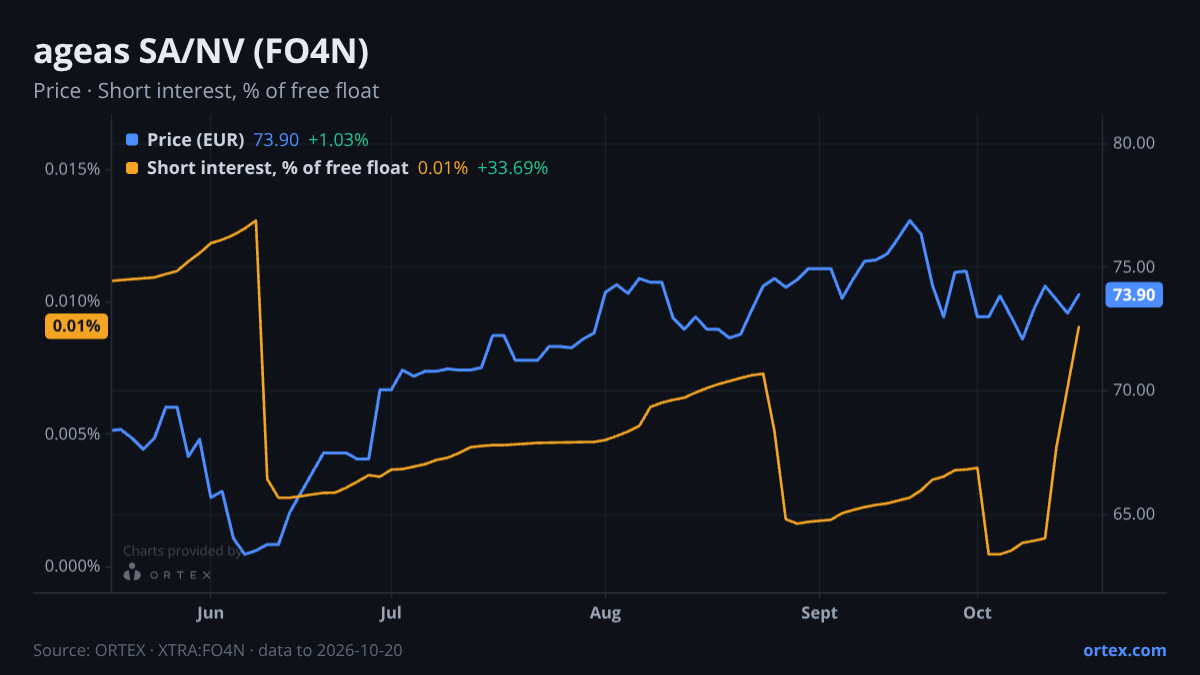The height and width of the screenshot is (675, 1200).
Task: Click the Sept x-axis label
Action: [819, 612]
